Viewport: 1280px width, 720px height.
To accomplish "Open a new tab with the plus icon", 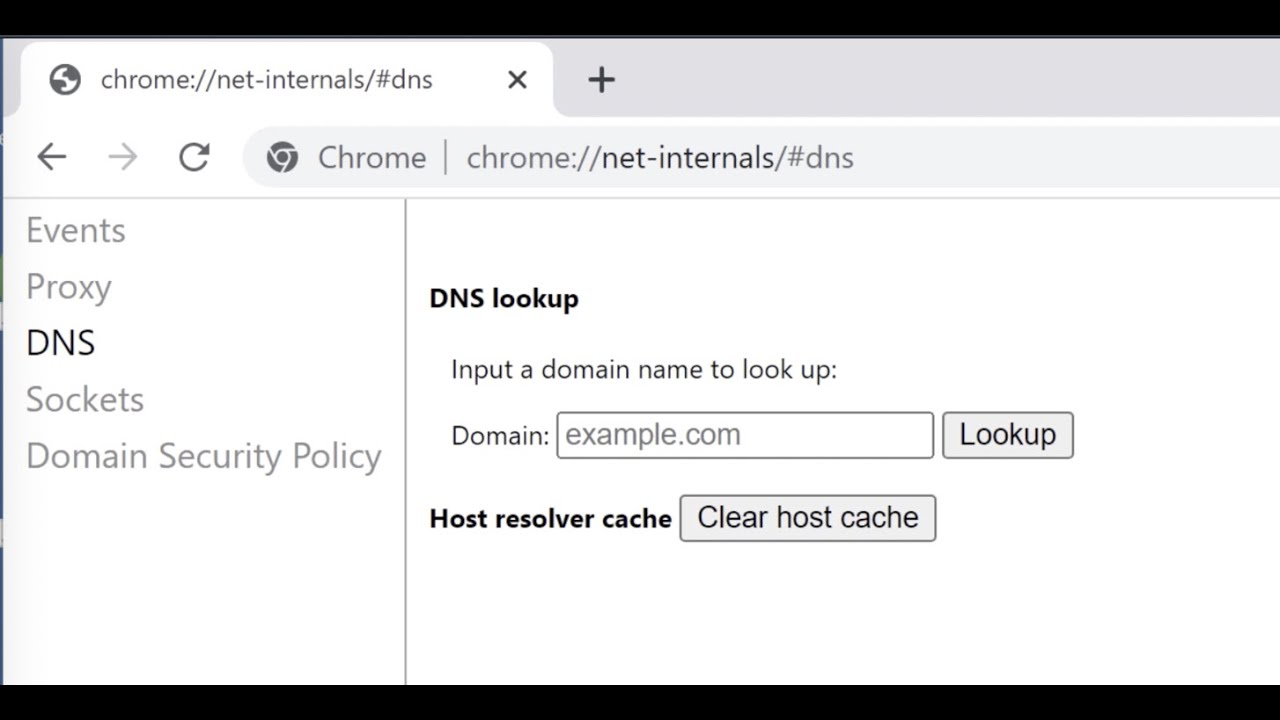I will click(601, 80).
